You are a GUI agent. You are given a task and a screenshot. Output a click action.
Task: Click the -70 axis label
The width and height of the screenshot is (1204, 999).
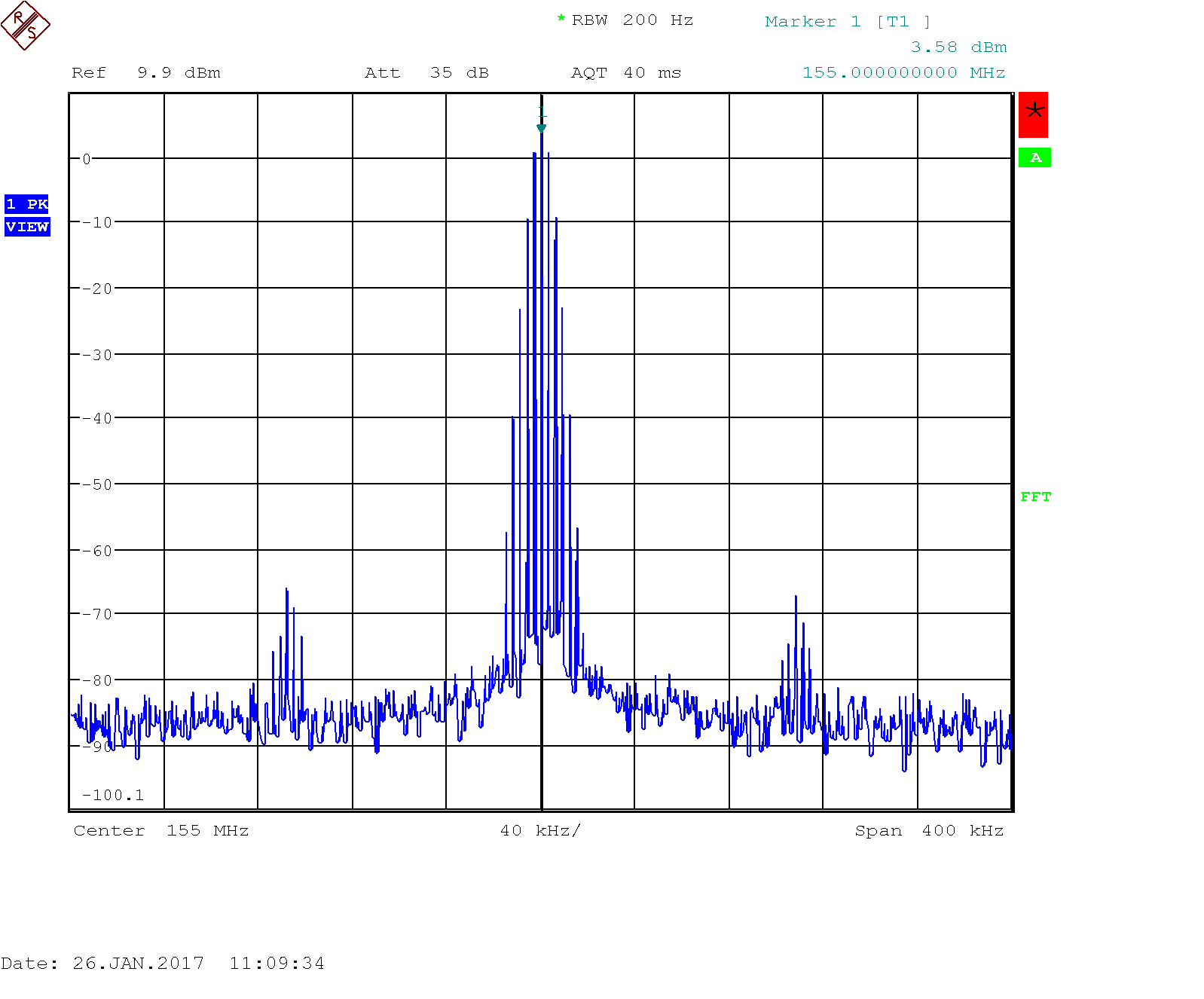pos(97,614)
